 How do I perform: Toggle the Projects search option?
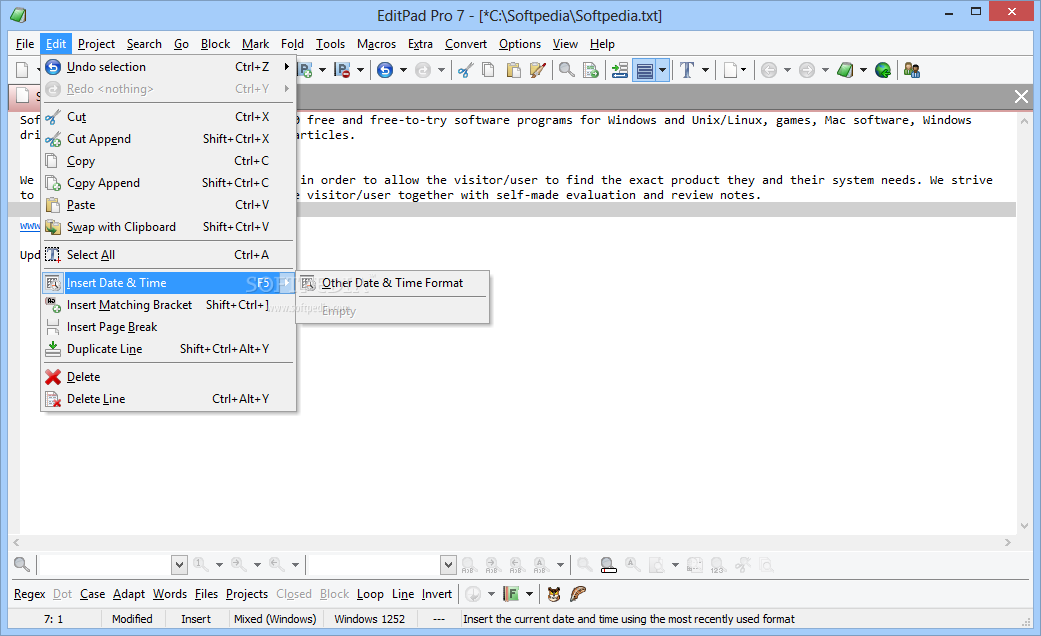247,594
